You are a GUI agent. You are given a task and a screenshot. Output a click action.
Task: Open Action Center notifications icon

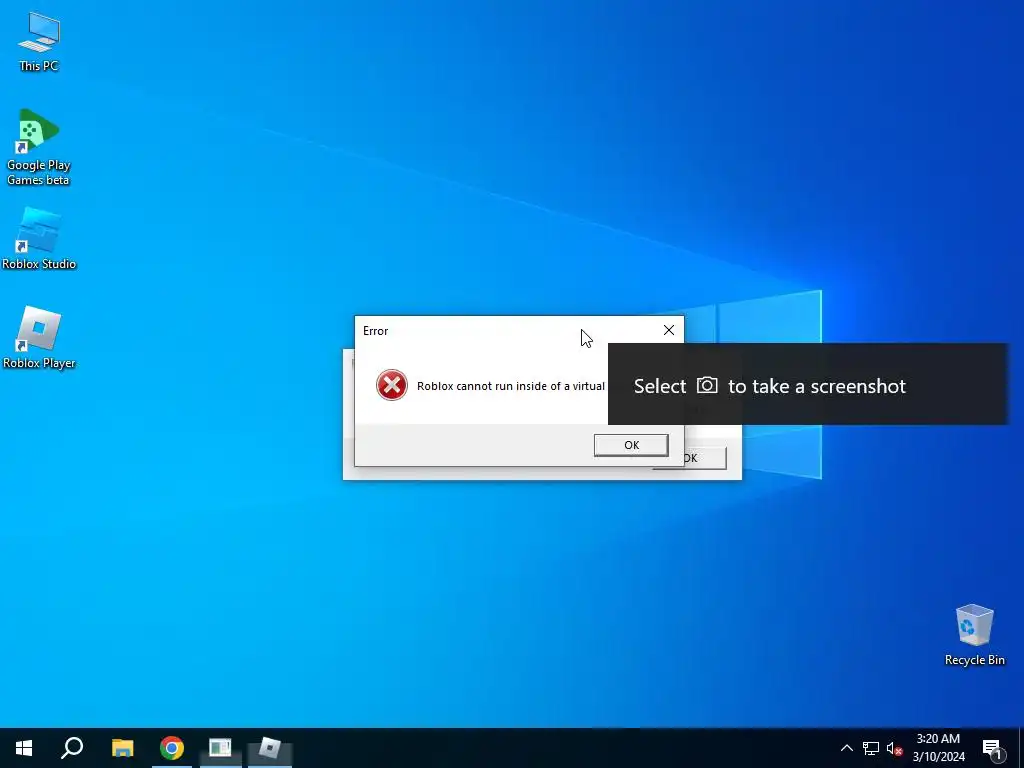991,748
